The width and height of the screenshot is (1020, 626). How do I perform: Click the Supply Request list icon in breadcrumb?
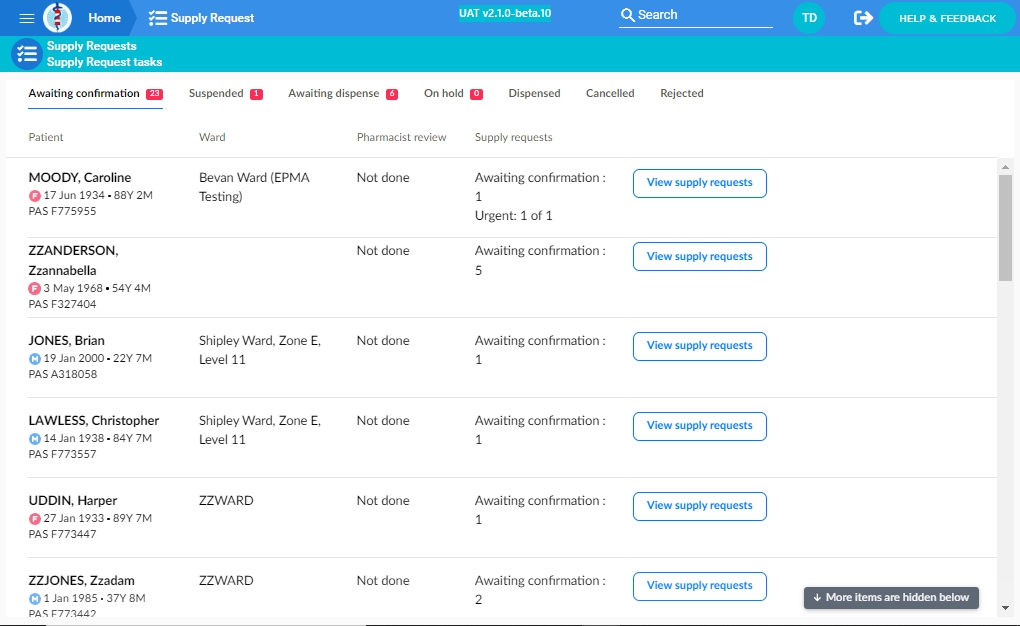pos(157,18)
